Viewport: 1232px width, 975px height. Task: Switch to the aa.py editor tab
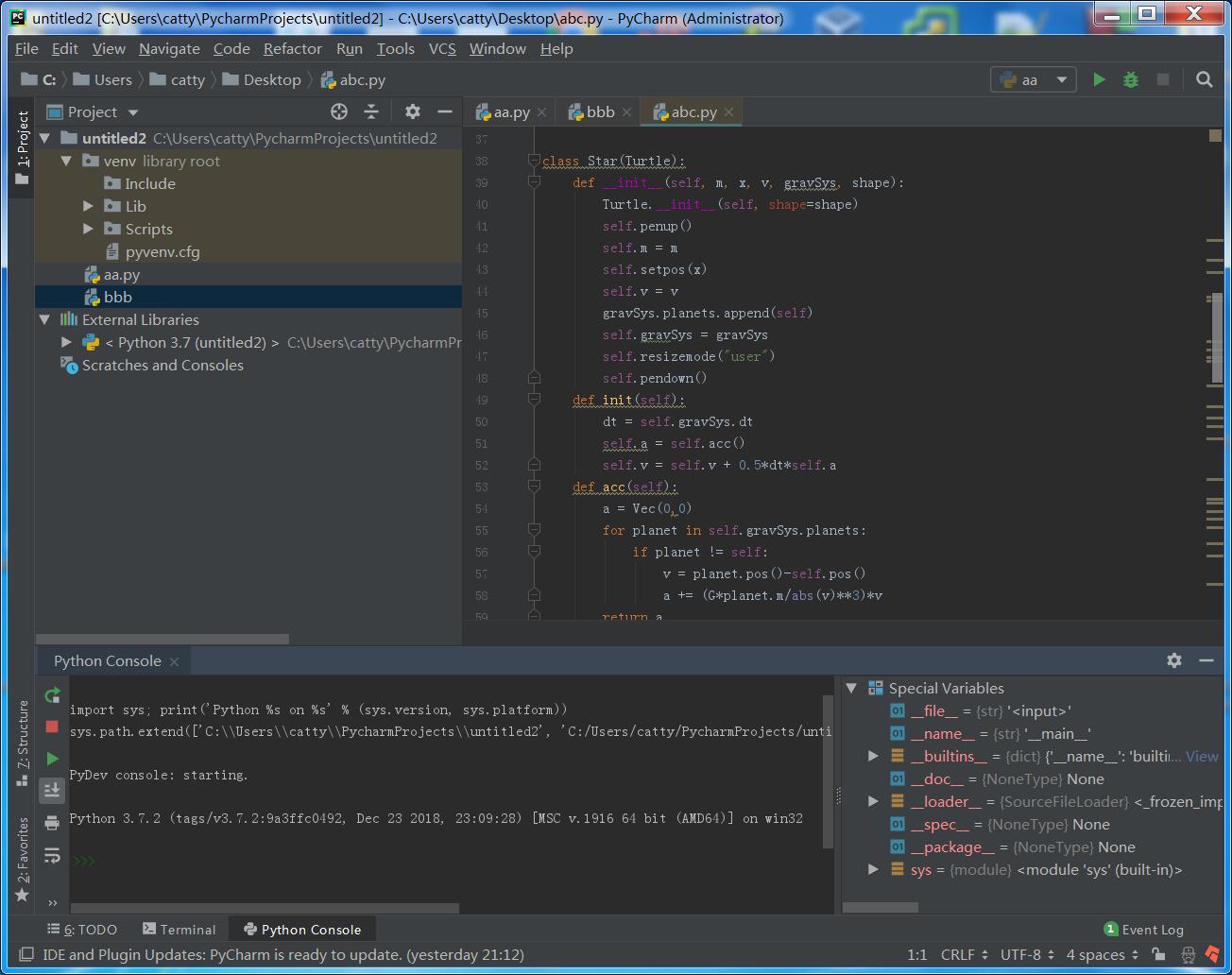coord(510,111)
